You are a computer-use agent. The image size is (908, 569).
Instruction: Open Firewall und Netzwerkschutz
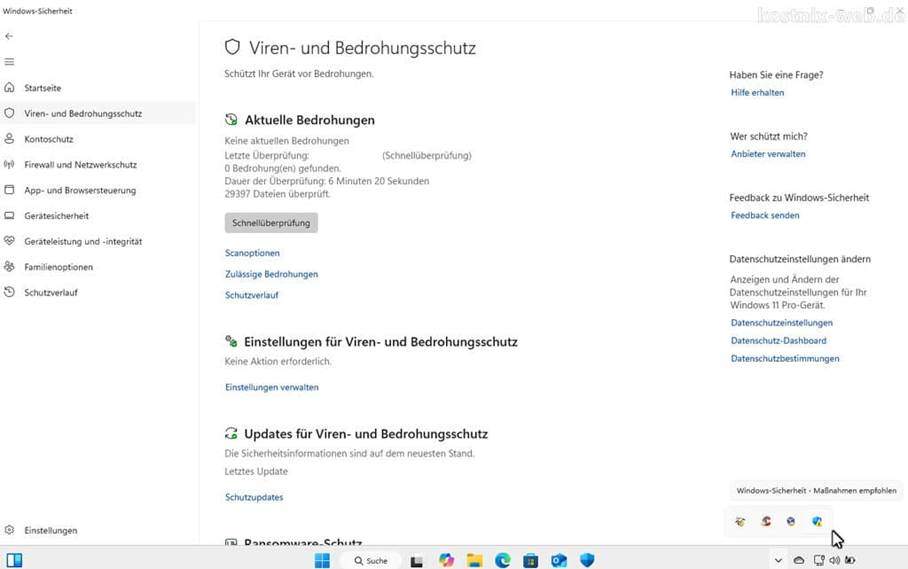pos(80,164)
